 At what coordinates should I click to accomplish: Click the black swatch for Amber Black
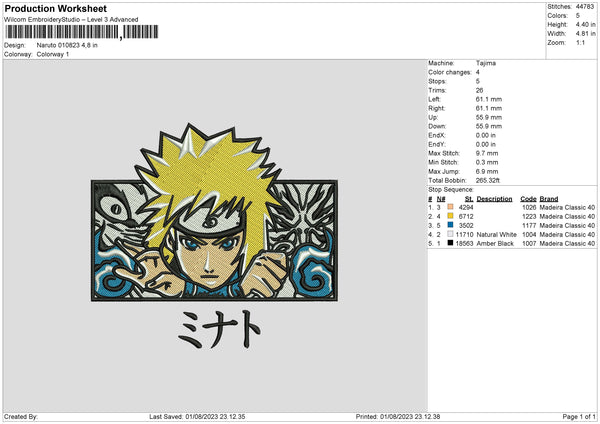coord(450,243)
